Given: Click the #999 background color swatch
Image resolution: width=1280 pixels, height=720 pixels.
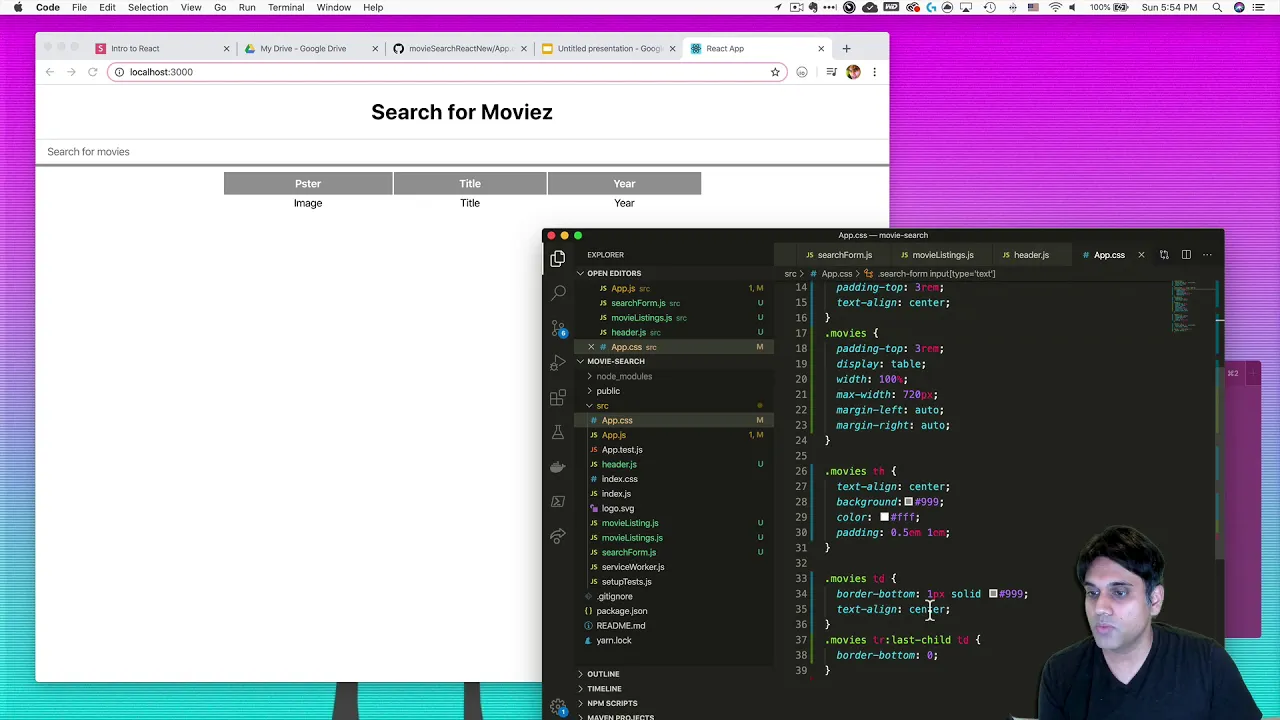Looking at the screenshot, I should [x=908, y=502].
